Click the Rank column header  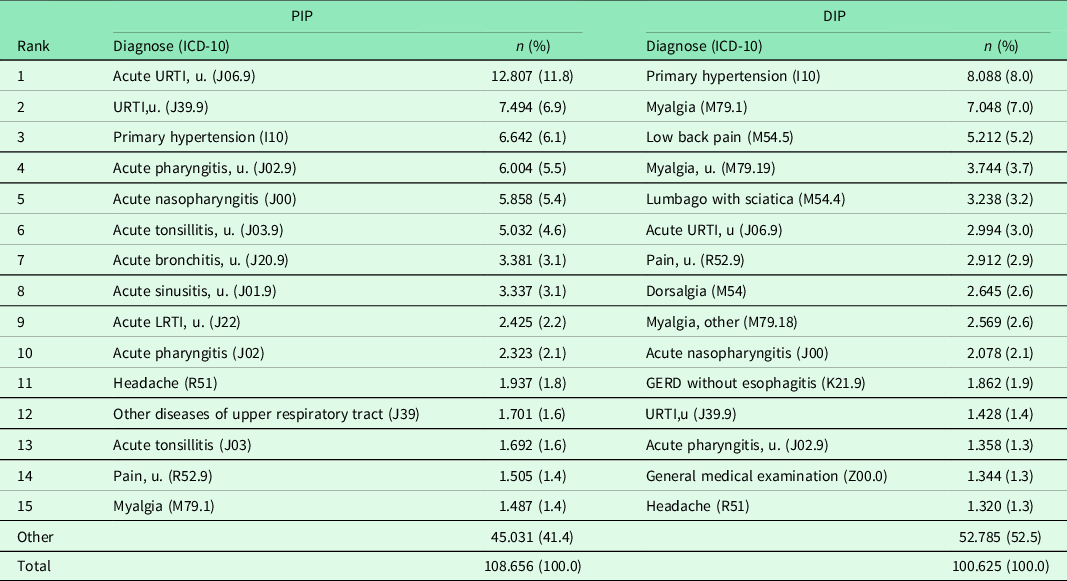click(x=34, y=46)
